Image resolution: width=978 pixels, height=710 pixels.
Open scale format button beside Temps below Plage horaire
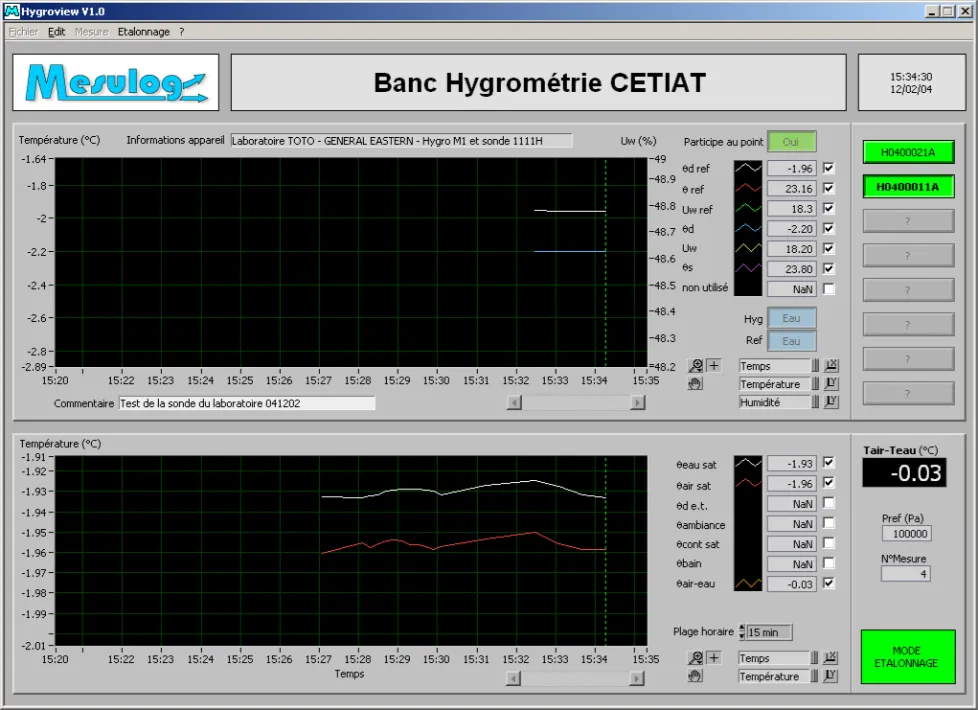814,658
